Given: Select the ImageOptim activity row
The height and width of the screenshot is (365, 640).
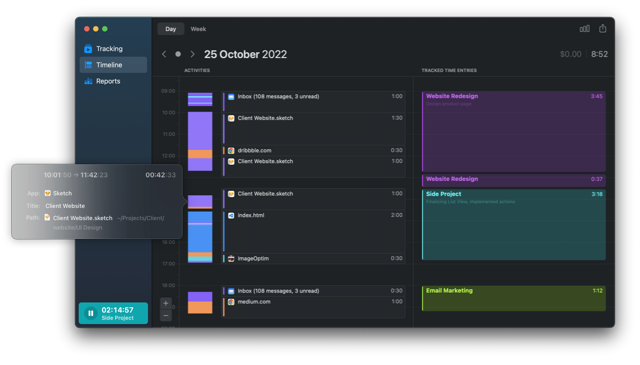Looking at the screenshot, I should click(313, 258).
